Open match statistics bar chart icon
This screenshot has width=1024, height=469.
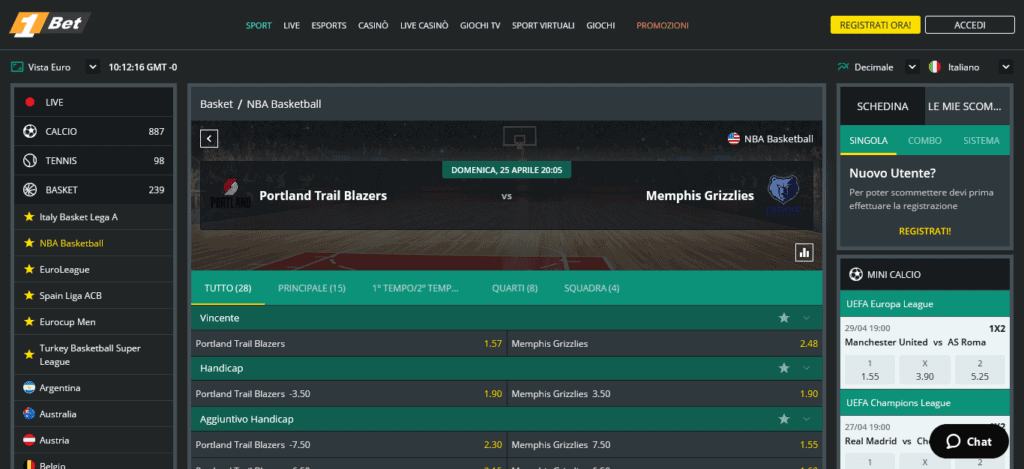point(804,252)
